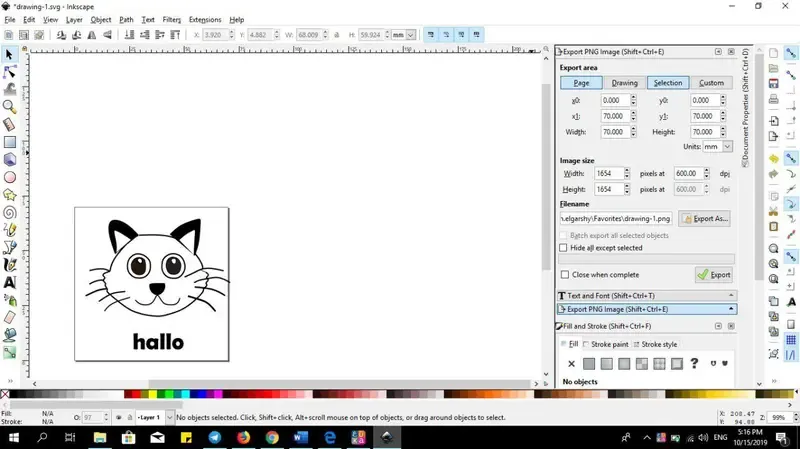Image resolution: width=800 pixels, height=449 pixels.
Task: Select the Node editing tool
Action: tap(10, 70)
